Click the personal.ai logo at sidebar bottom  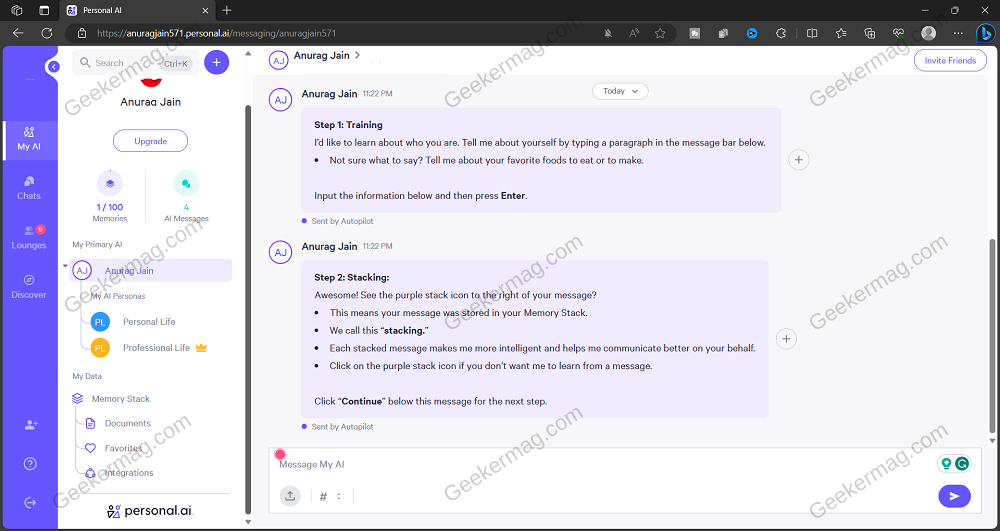tap(151, 511)
